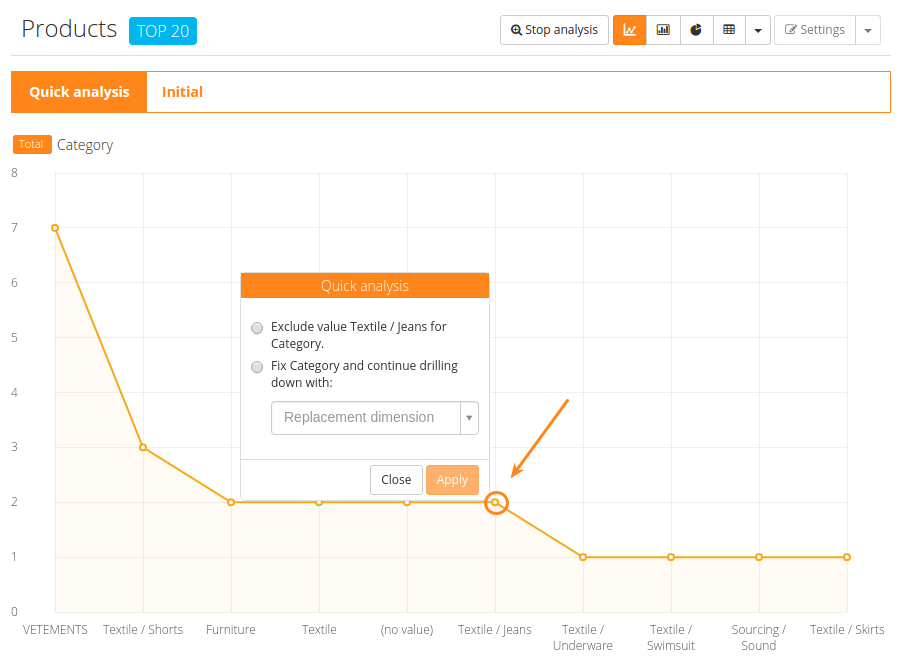Close the Quick analysis popup
The height and width of the screenshot is (664, 922).
click(396, 480)
